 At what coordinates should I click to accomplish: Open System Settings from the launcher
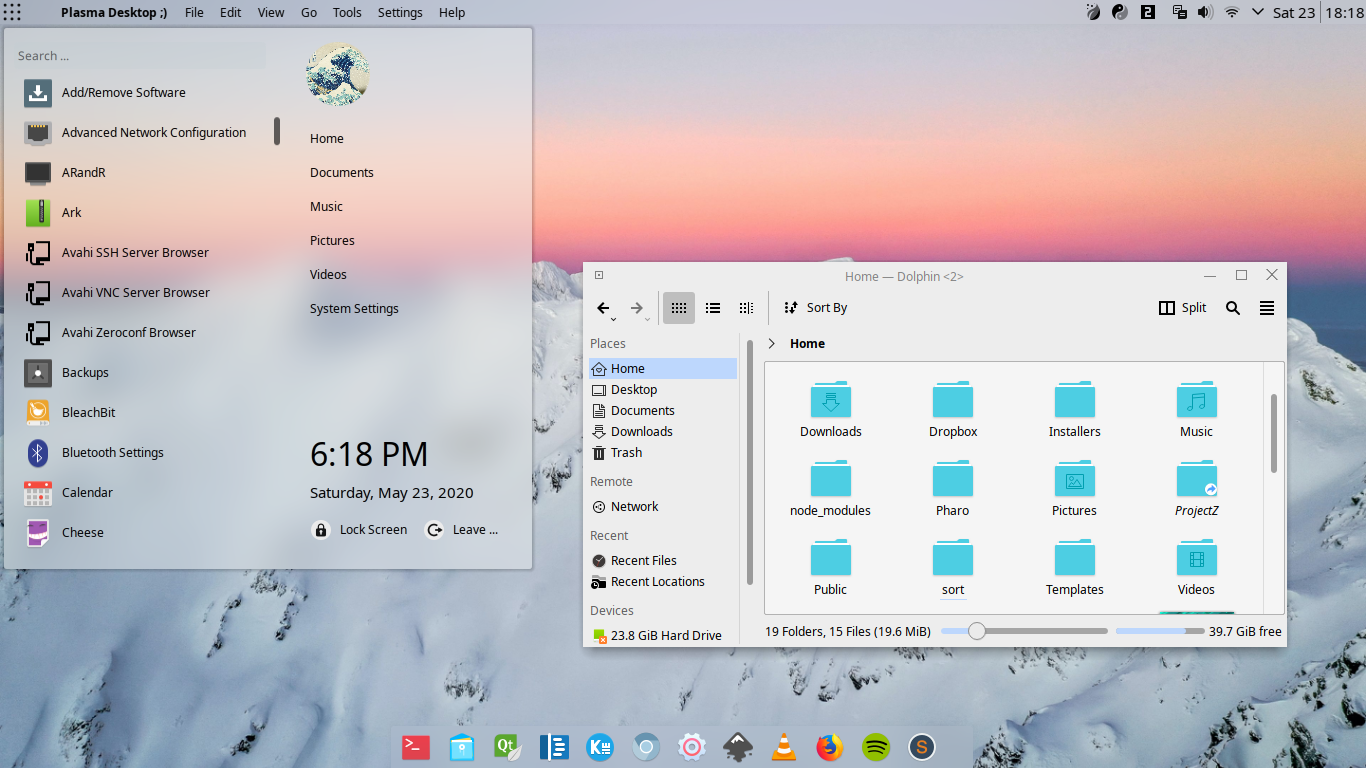(x=354, y=308)
